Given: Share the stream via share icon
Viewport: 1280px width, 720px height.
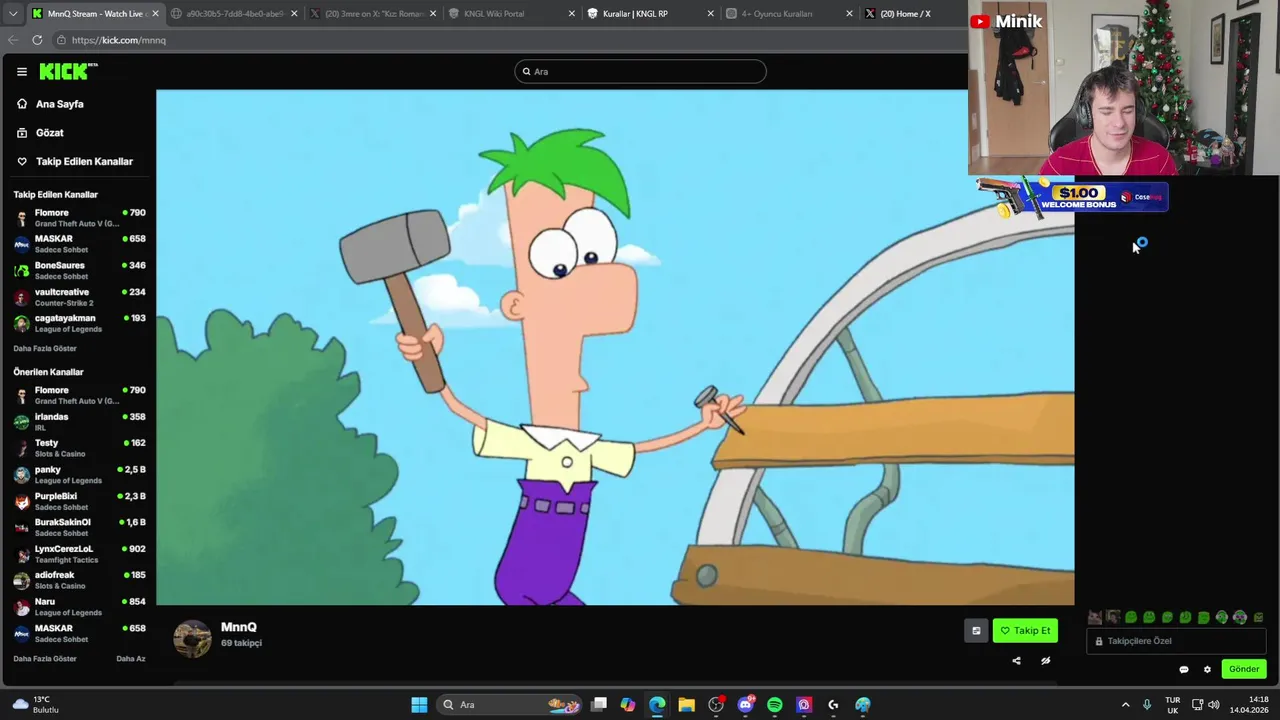Looking at the screenshot, I should pos(1016,660).
